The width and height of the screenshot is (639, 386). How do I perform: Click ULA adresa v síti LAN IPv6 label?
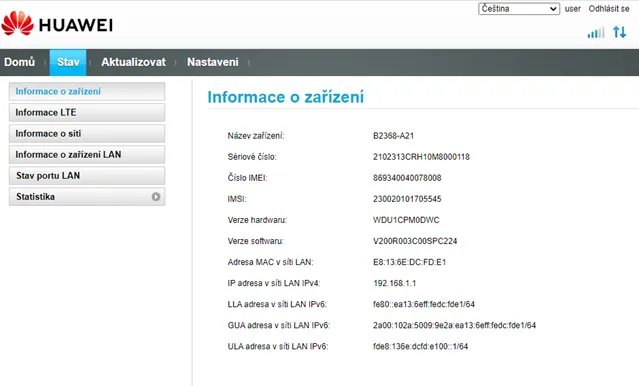tap(278, 346)
